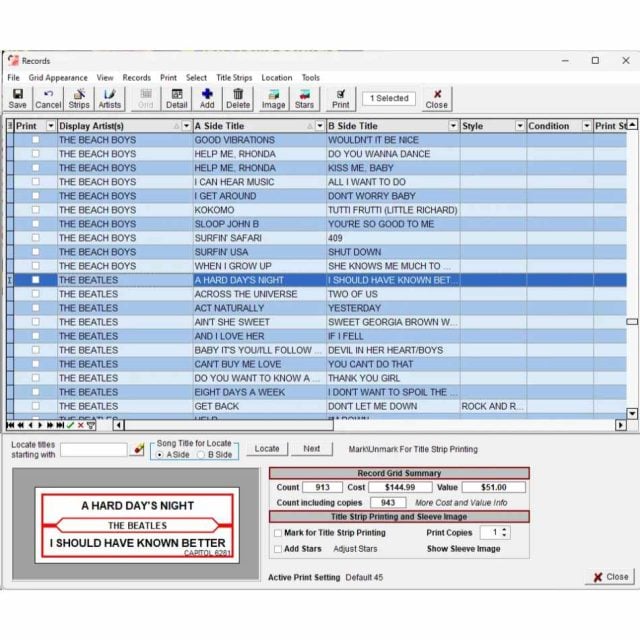Open the File menu
This screenshot has height=640, width=640.
(x=13, y=78)
